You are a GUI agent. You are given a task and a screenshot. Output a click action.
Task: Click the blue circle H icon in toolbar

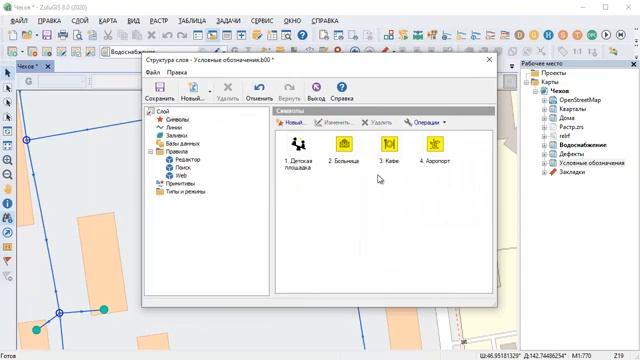coord(548,35)
